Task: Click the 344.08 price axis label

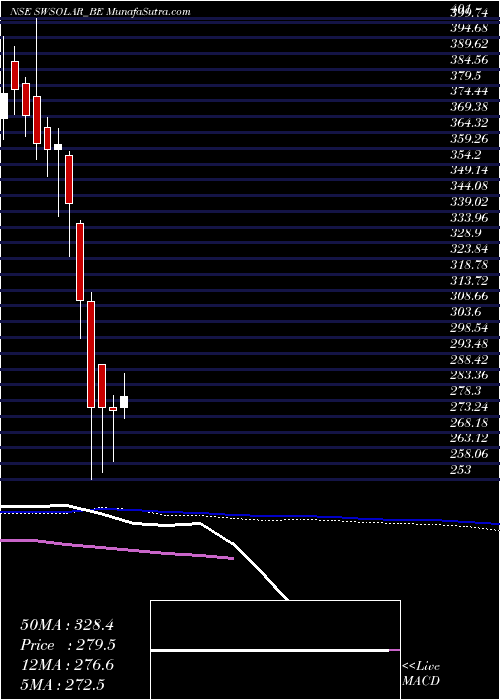Action: click(470, 186)
